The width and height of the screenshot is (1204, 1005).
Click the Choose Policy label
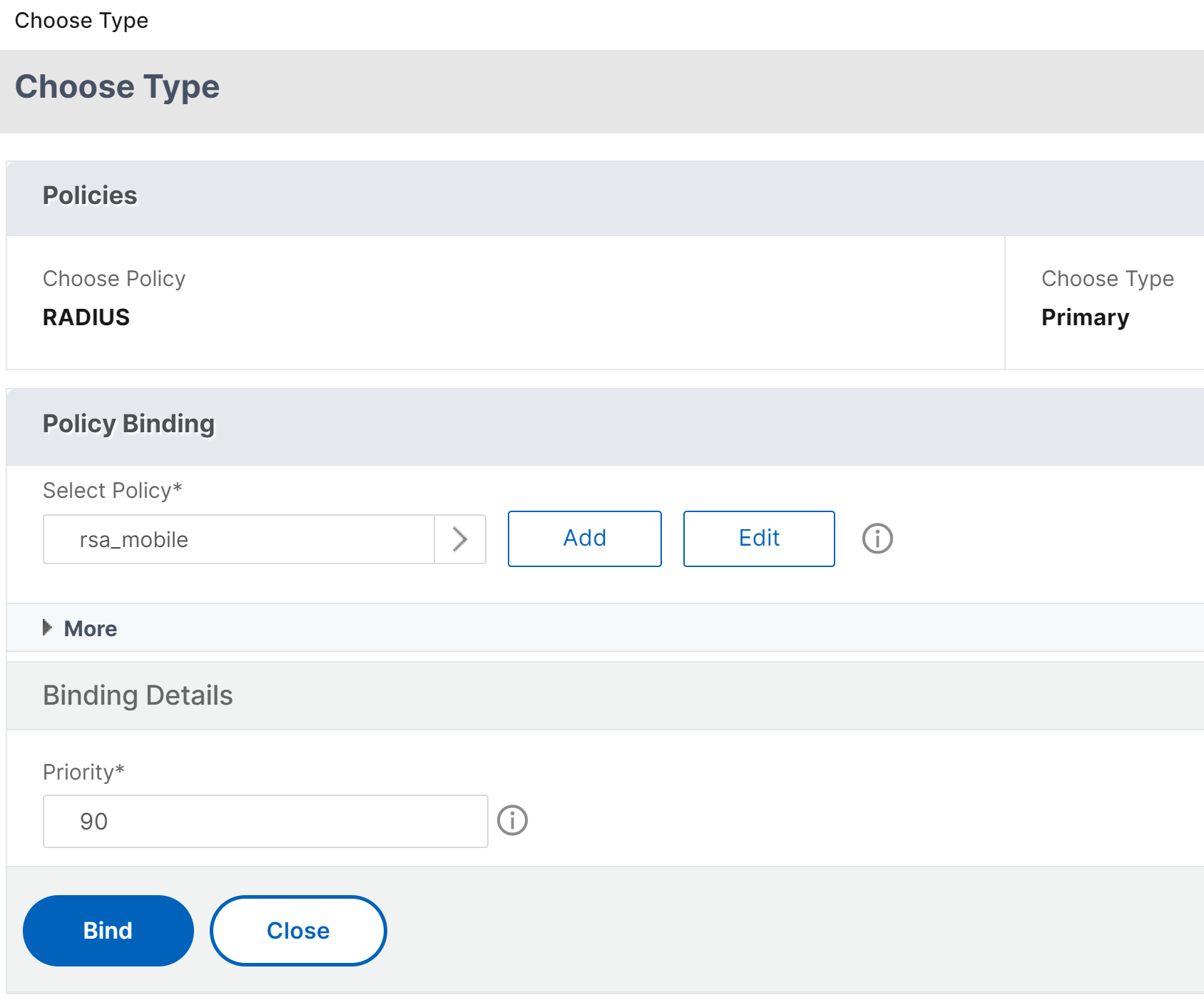[114, 279]
